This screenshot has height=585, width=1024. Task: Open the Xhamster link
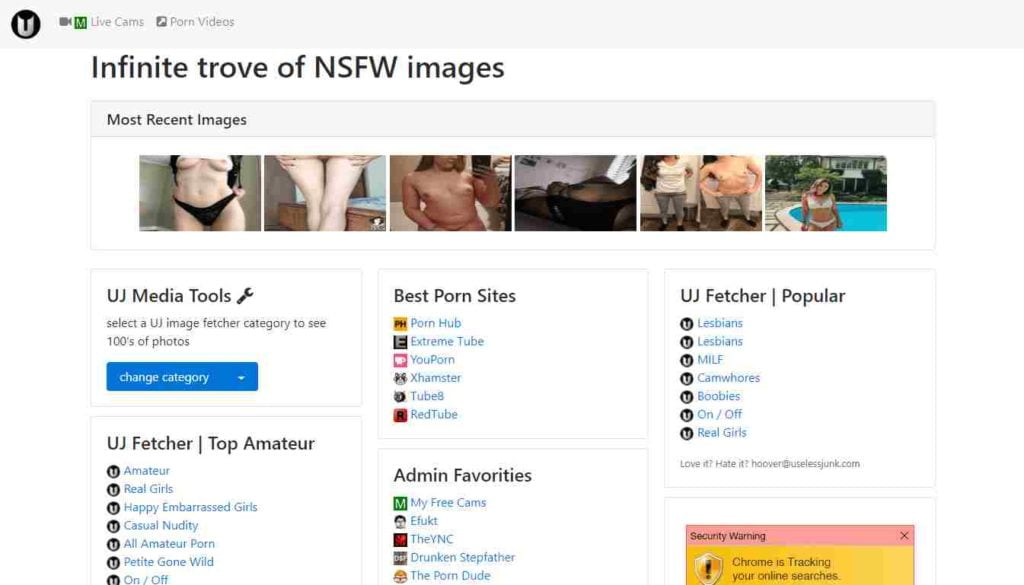(436, 377)
